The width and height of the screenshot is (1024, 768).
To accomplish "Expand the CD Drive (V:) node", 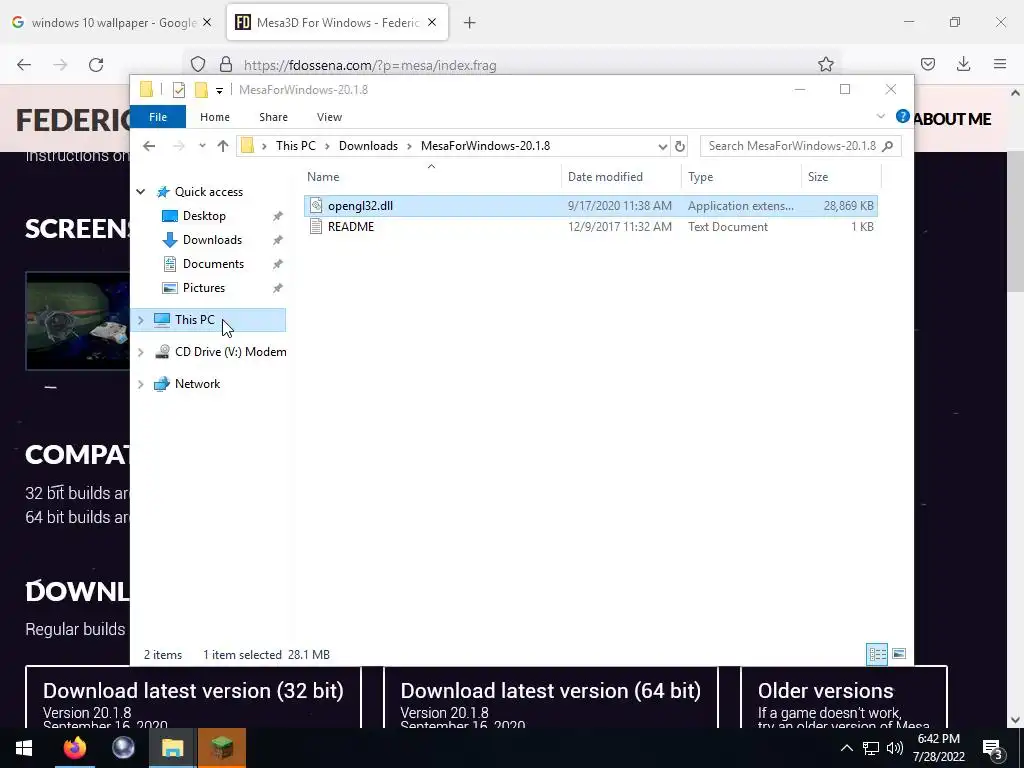I will [140, 352].
